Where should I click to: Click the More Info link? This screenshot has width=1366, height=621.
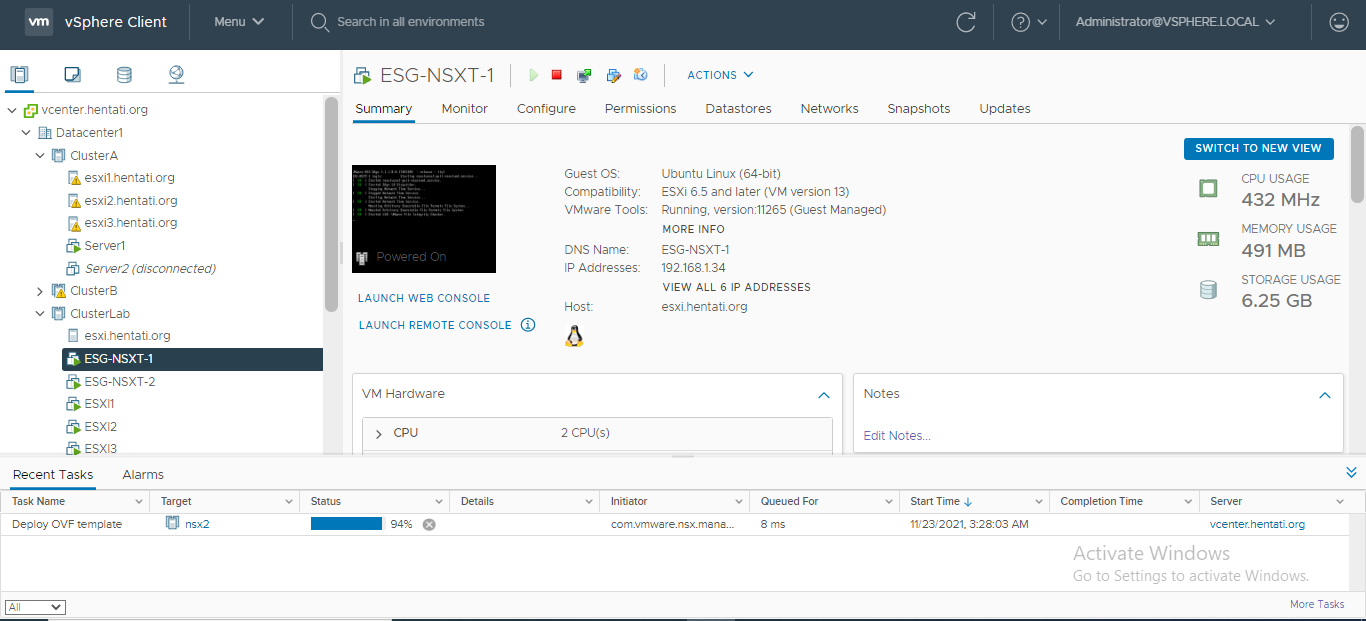pos(693,229)
